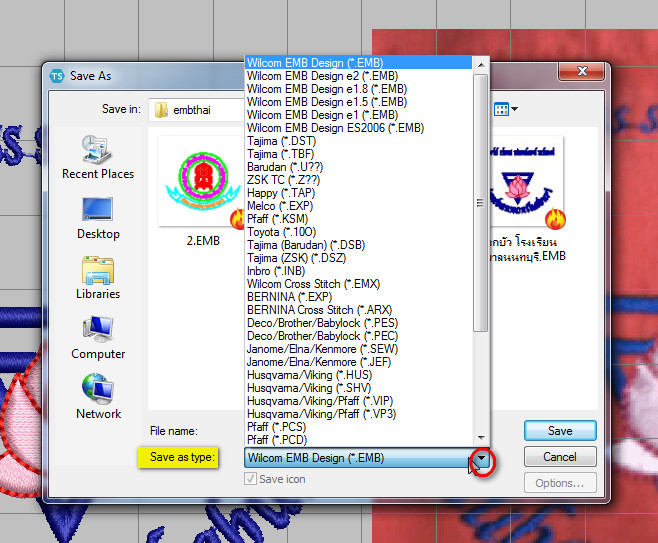Choose Wilcom EMB Design (*.EMB) first entry

point(359,63)
